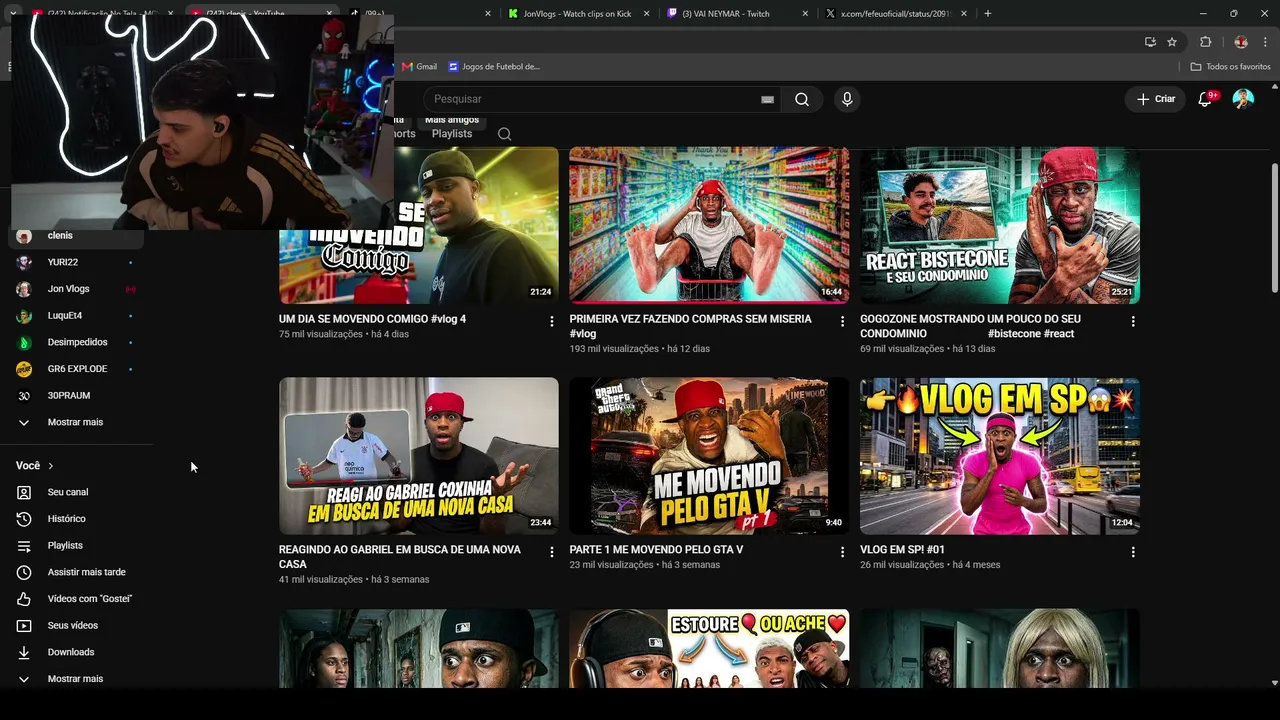
Task: Open title PRIMEIRA VEZ FAZENDO COMPRAS SEM MISERIA
Action: coord(690,326)
